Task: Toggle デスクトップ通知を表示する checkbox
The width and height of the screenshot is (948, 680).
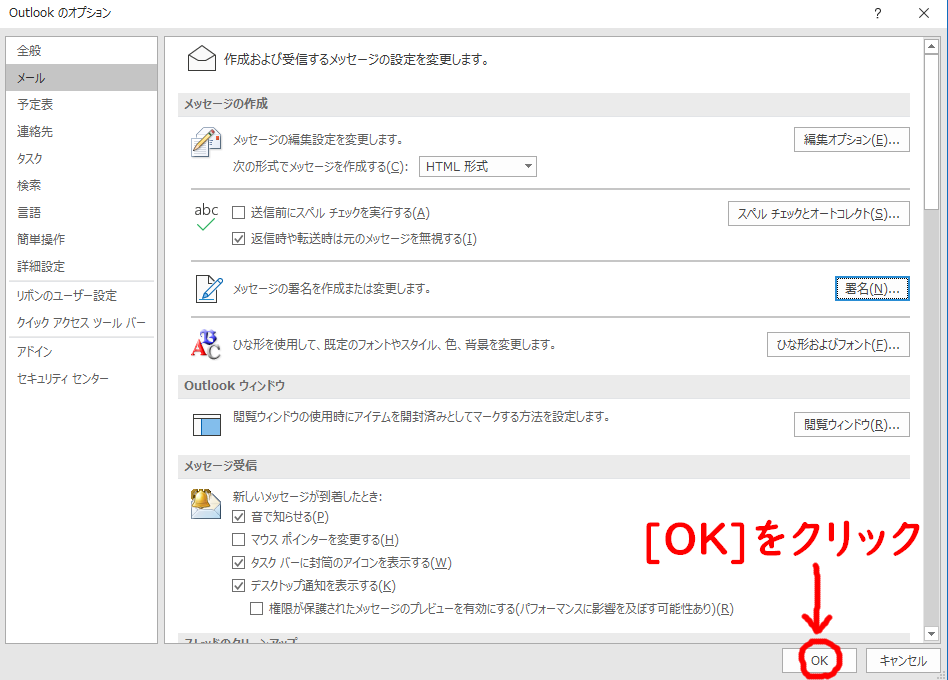Action: coord(239,586)
